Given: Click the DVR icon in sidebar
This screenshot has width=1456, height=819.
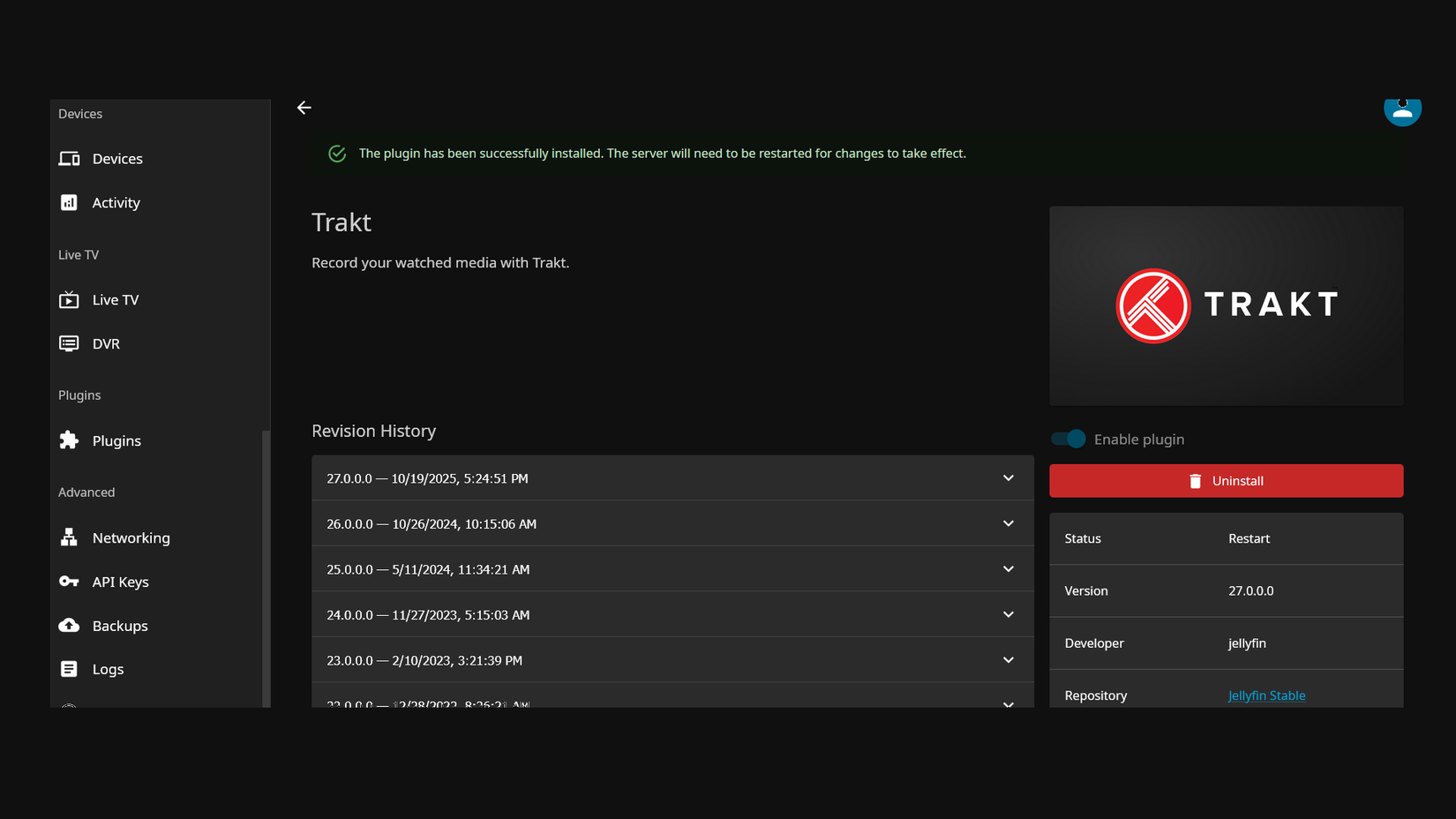Looking at the screenshot, I should (x=69, y=343).
